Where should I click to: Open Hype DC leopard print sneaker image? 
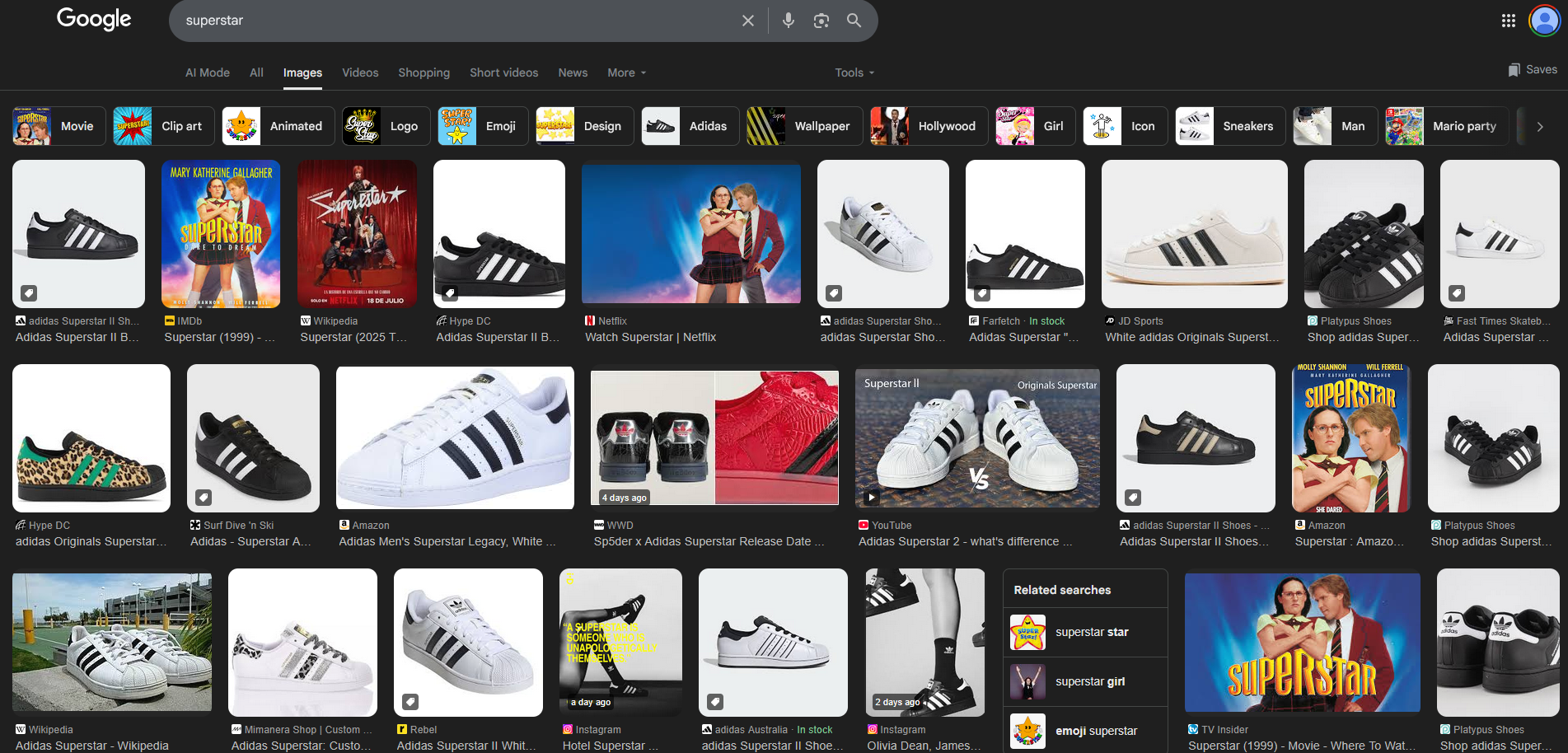coord(91,439)
